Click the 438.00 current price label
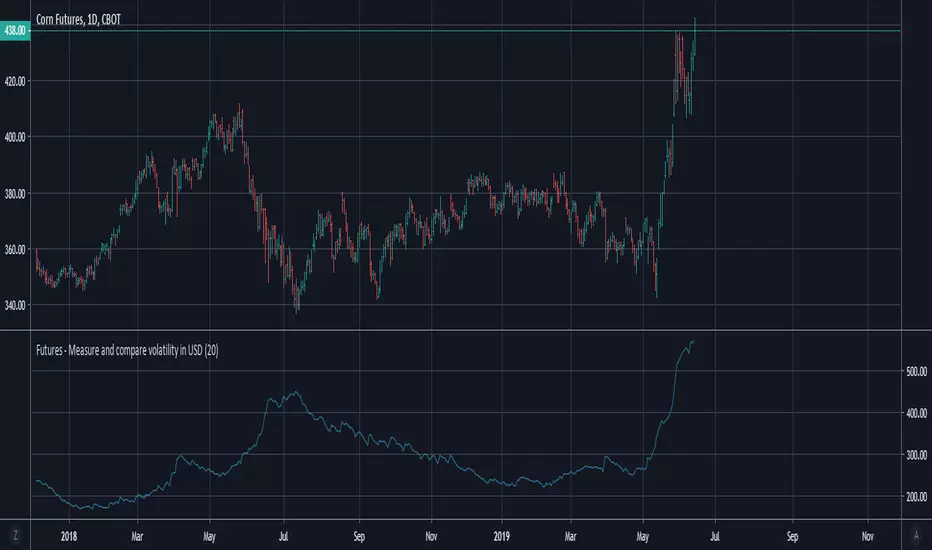The height and width of the screenshot is (550, 932). (15, 30)
